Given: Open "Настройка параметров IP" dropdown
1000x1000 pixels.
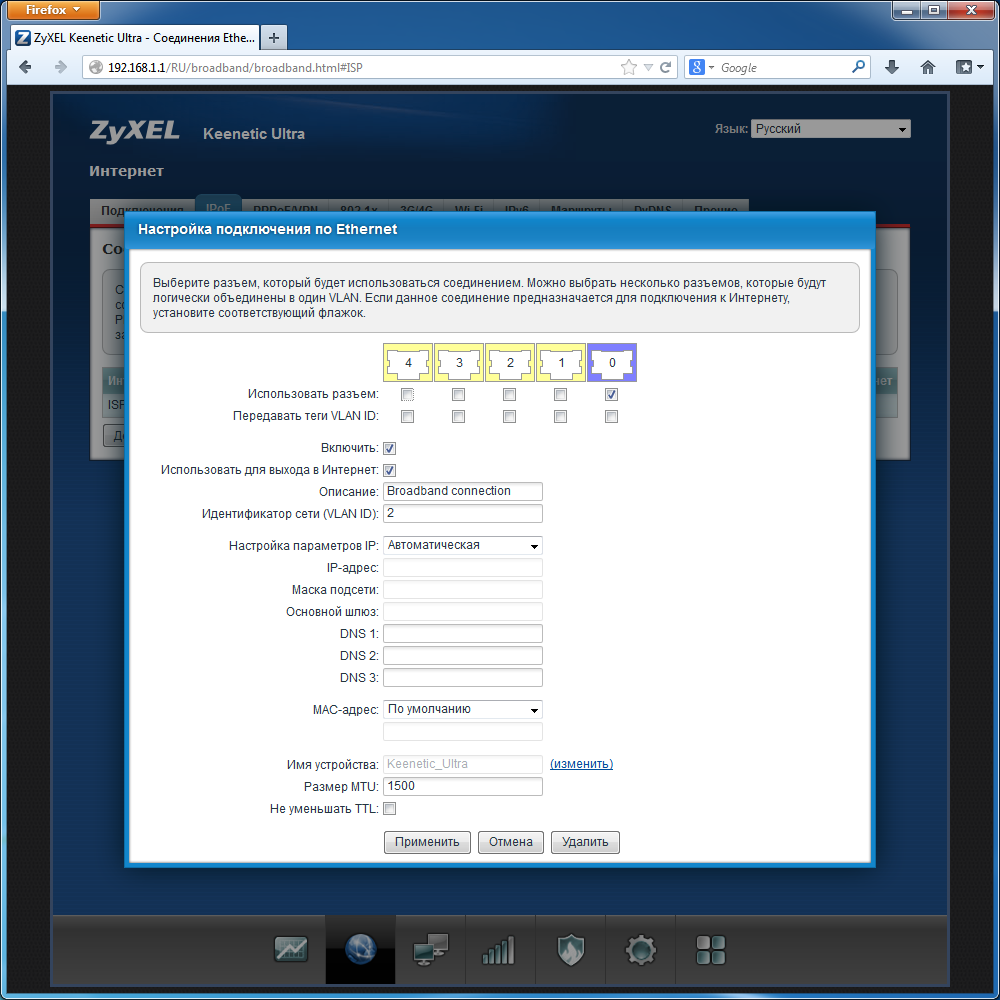Looking at the screenshot, I should point(462,545).
